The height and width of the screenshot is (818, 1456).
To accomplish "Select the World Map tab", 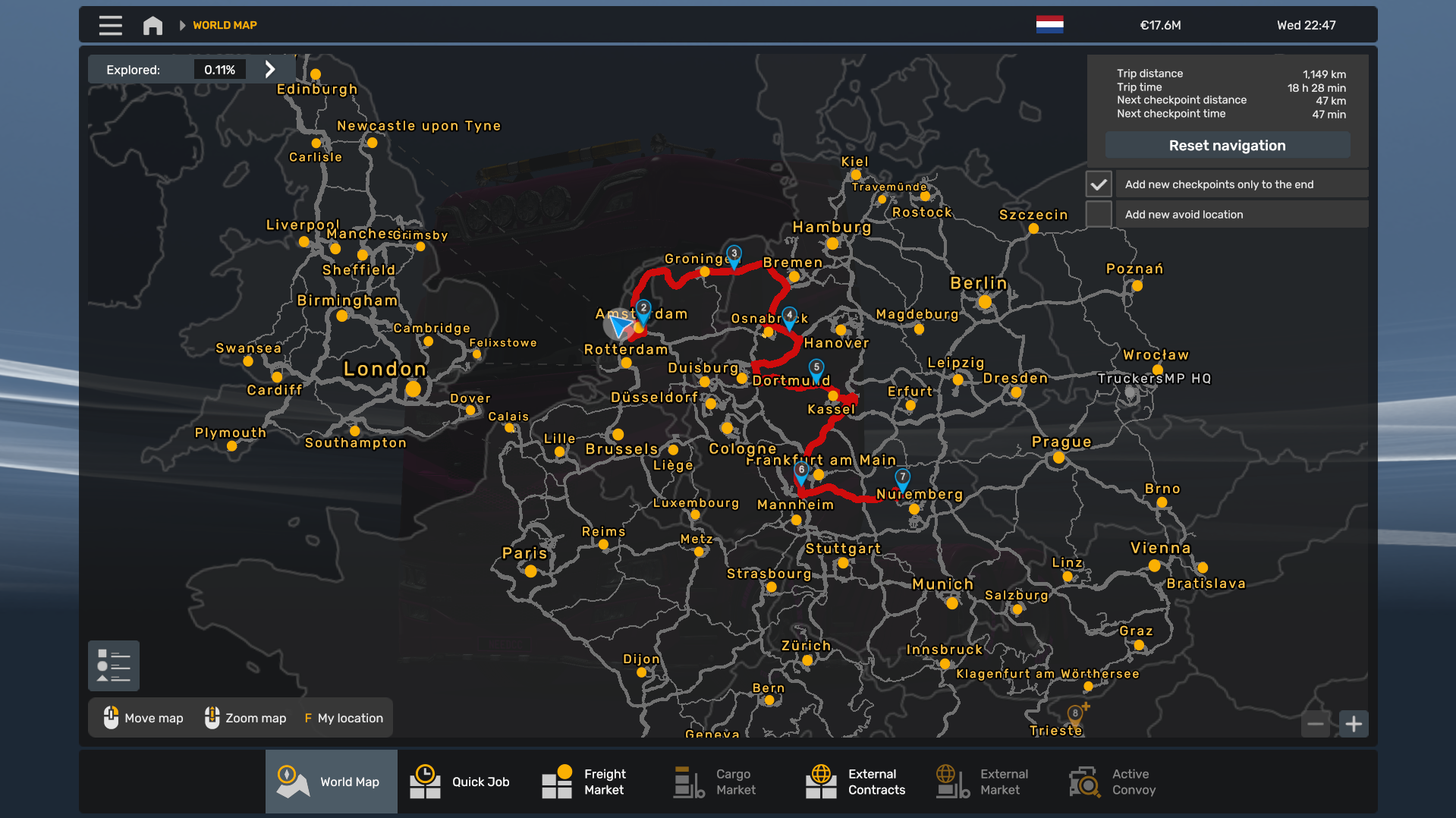I will [331, 782].
